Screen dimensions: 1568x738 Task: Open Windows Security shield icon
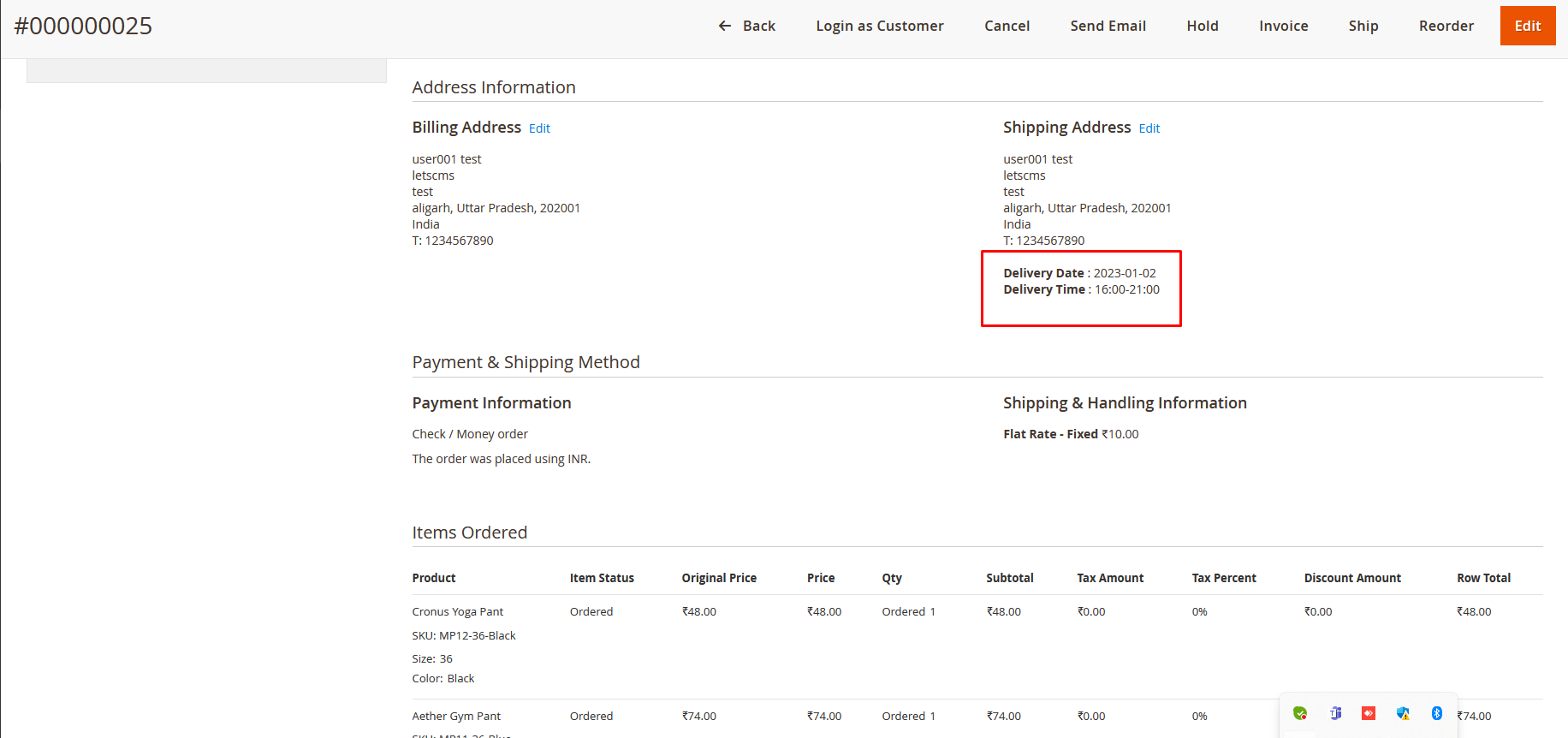click(x=1403, y=713)
